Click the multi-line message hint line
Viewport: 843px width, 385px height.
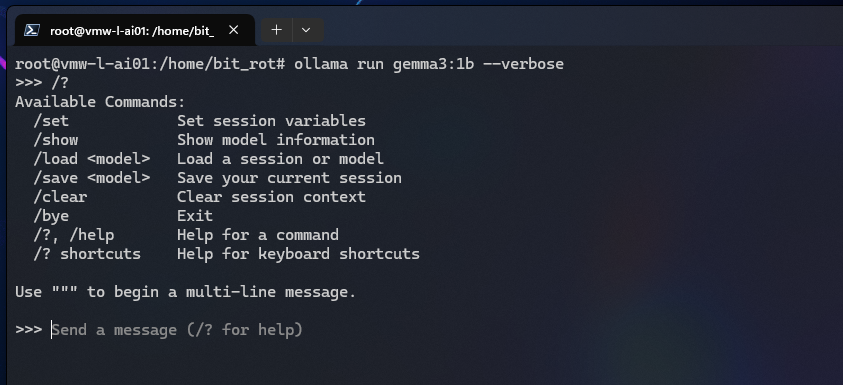coord(185,292)
